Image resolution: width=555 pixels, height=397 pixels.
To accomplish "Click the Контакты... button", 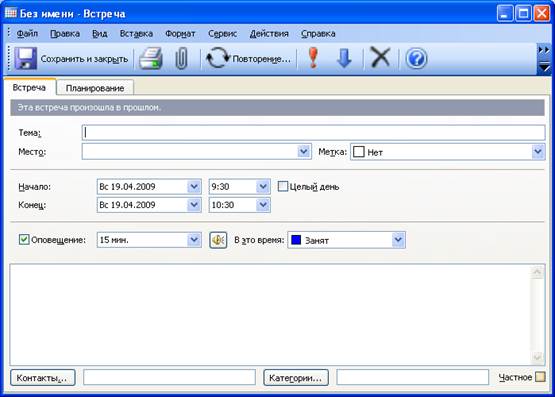I will coord(43,378).
